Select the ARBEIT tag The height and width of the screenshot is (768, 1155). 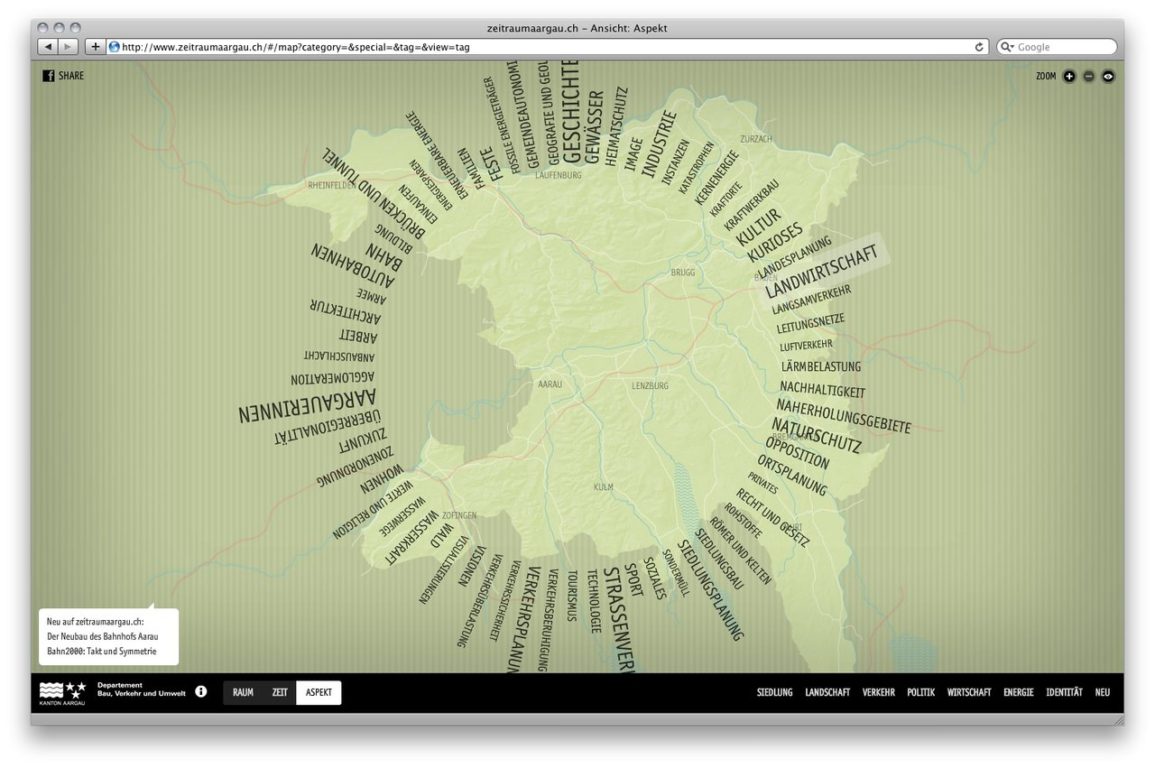[x=358, y=337]
